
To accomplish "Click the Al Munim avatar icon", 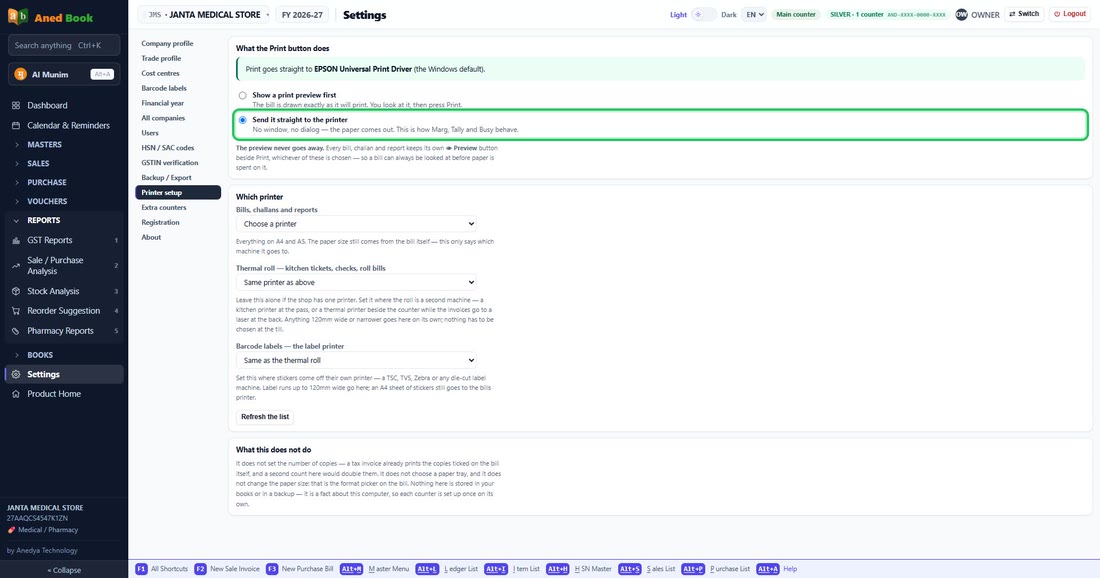I will click(20, 74).
